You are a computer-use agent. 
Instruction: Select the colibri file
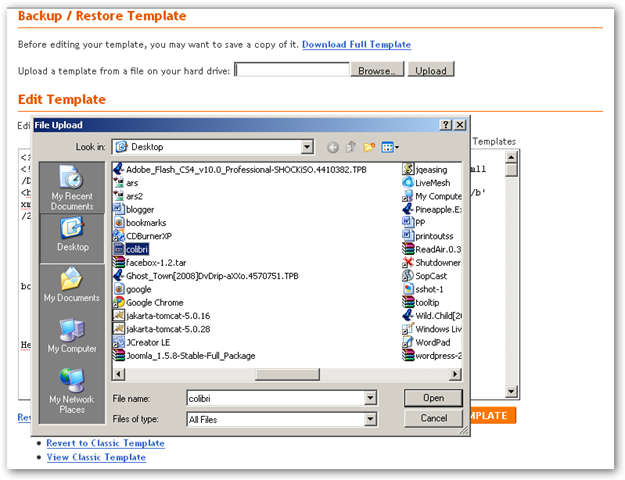coord(131,249)
